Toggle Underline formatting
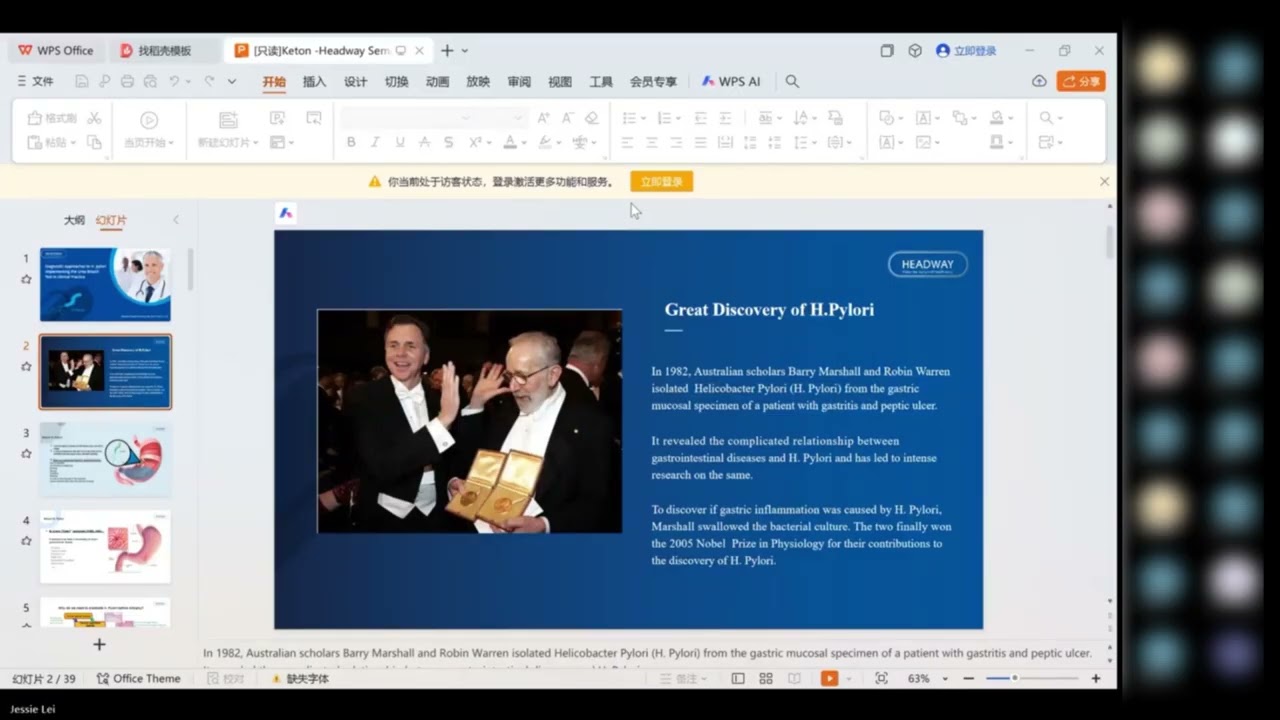Image resolution: width=1280 pixels, height=720 pixels. pyautogui.click(x=400, y=142)
